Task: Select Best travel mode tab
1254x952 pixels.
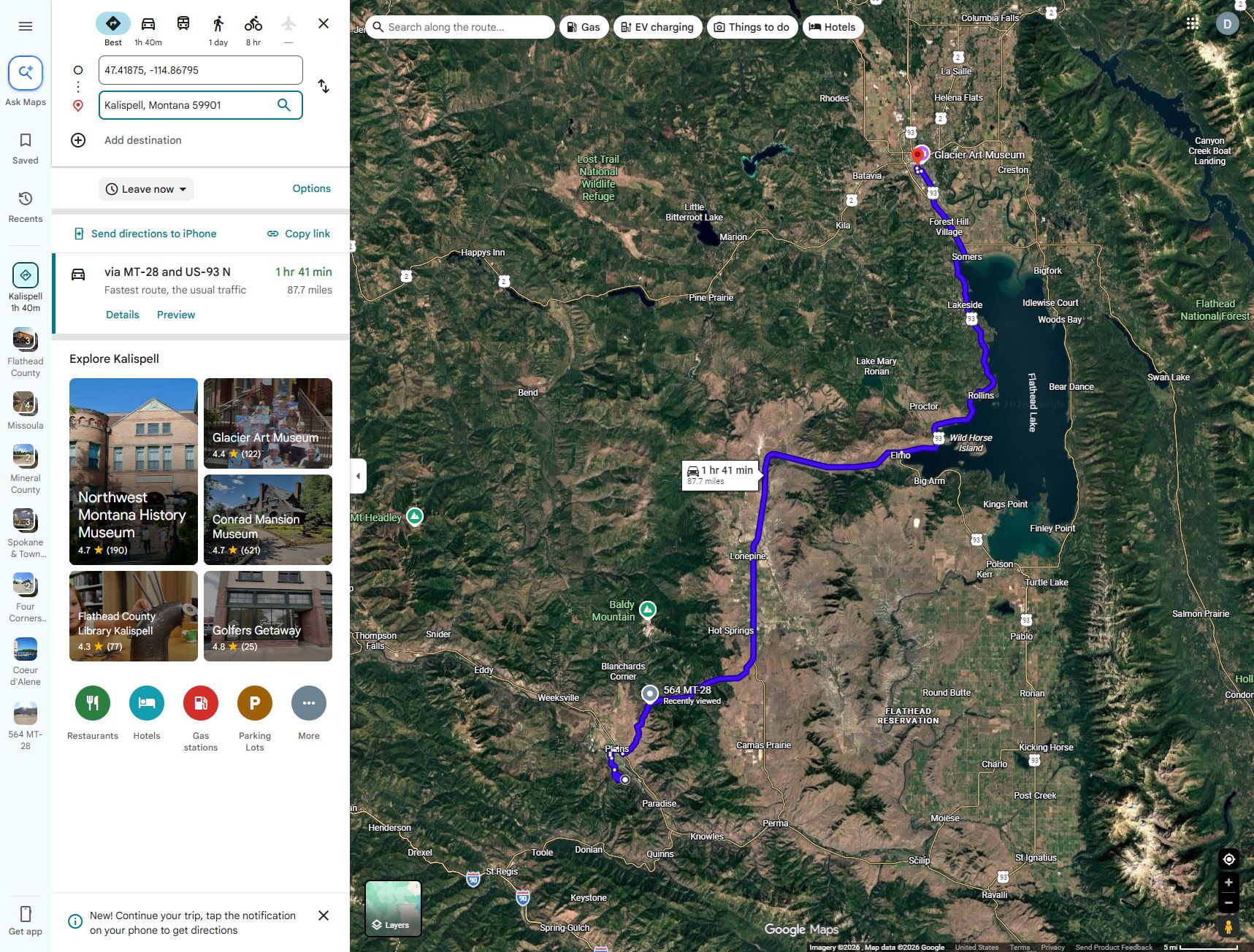Action: point(113,30)
